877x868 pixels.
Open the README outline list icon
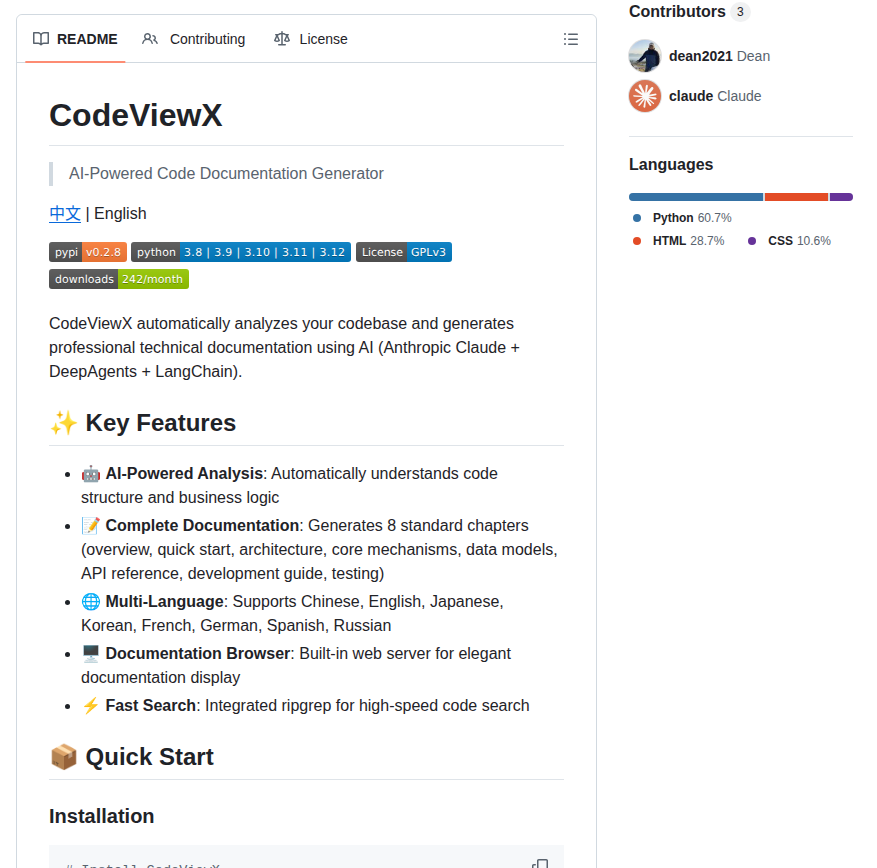click(x=571, y=39)
